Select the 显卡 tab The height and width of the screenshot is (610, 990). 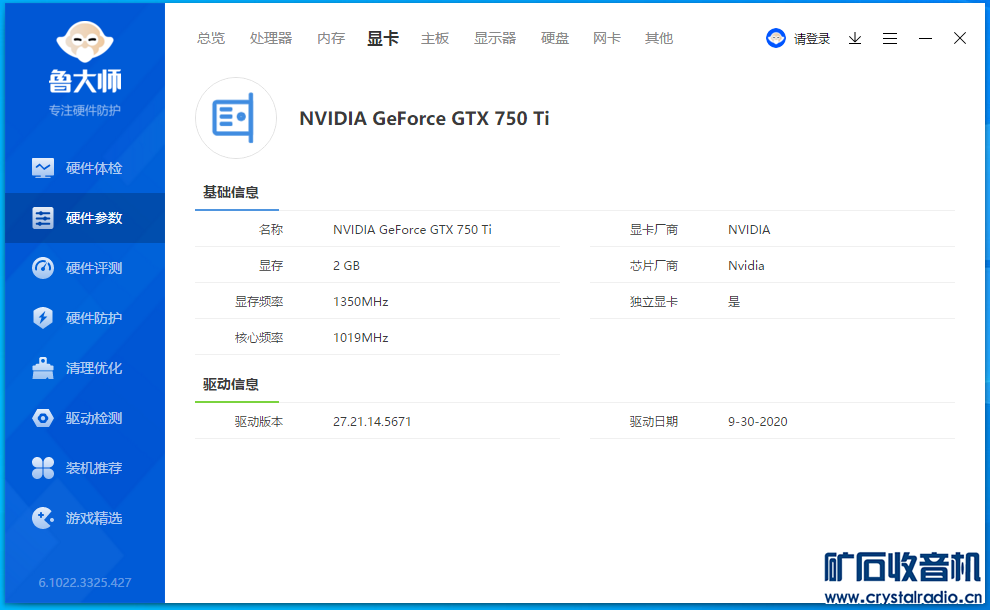pyautogui.click(x=383, y=39)
